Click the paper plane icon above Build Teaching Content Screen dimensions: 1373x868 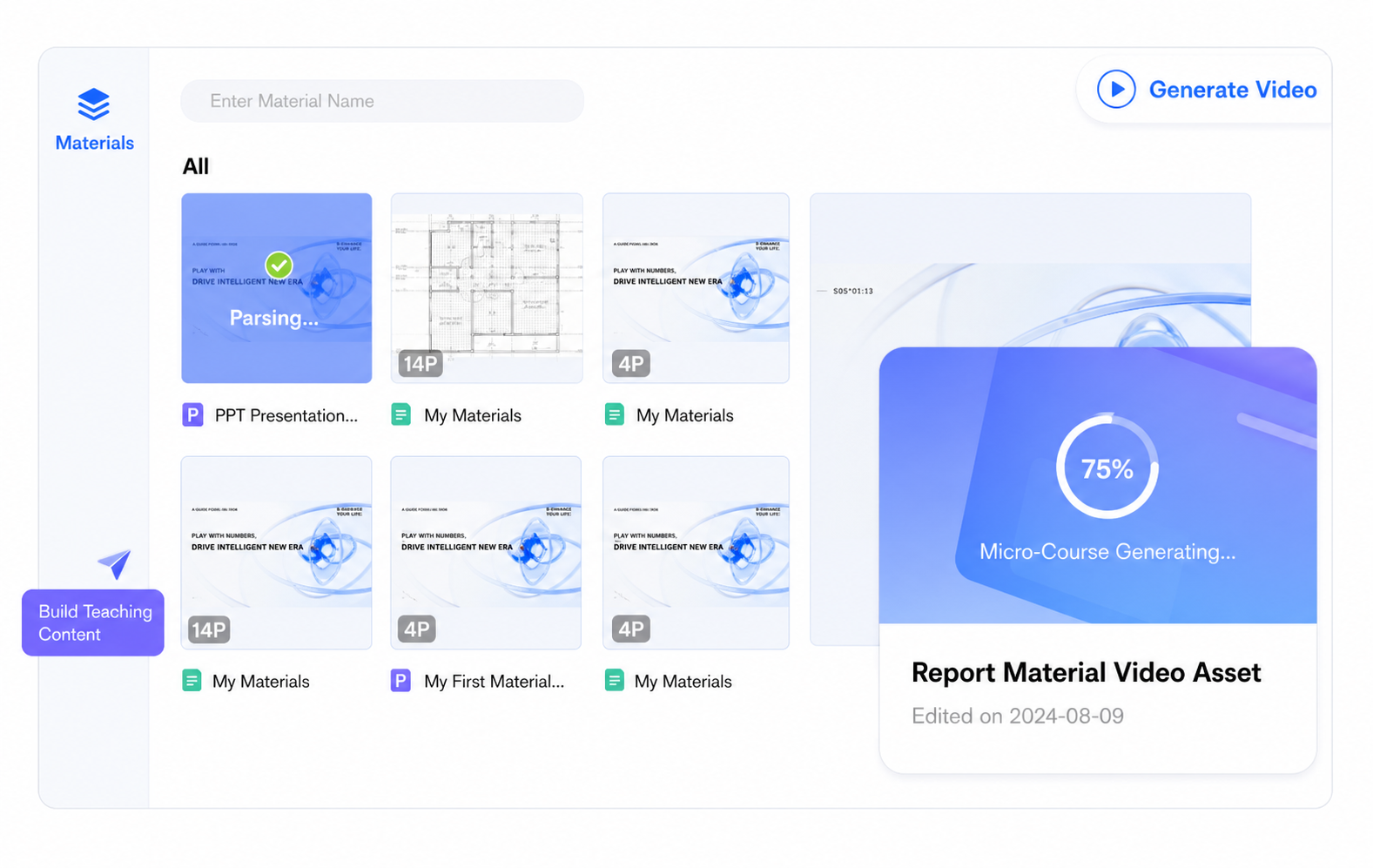(x=114, y=564)
